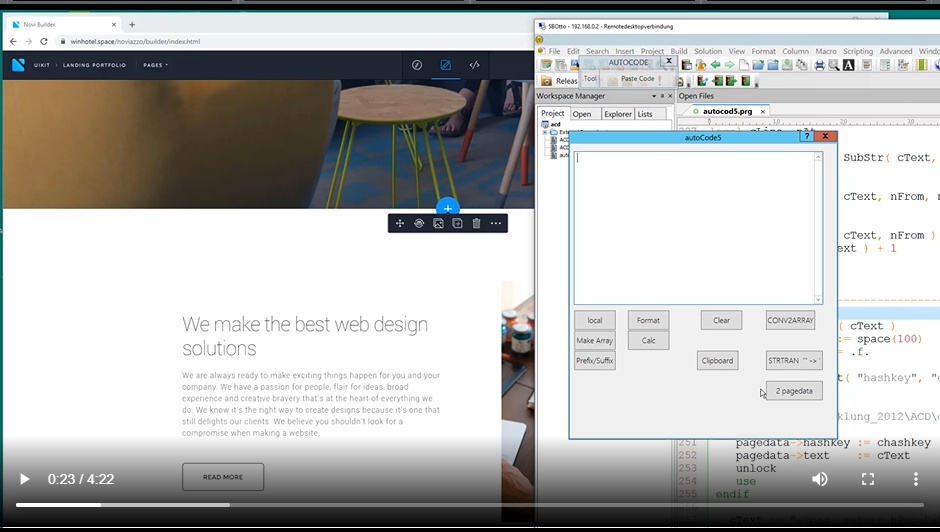Image resolution: width=940 pixels, height=532 pixels.
Task: Click the Calc button in autoCode5
Action: tap(648, 340)
